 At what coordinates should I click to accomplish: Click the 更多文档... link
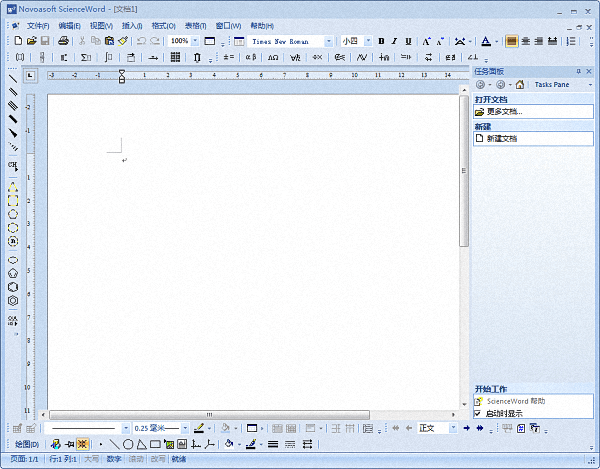coord(504,112)
